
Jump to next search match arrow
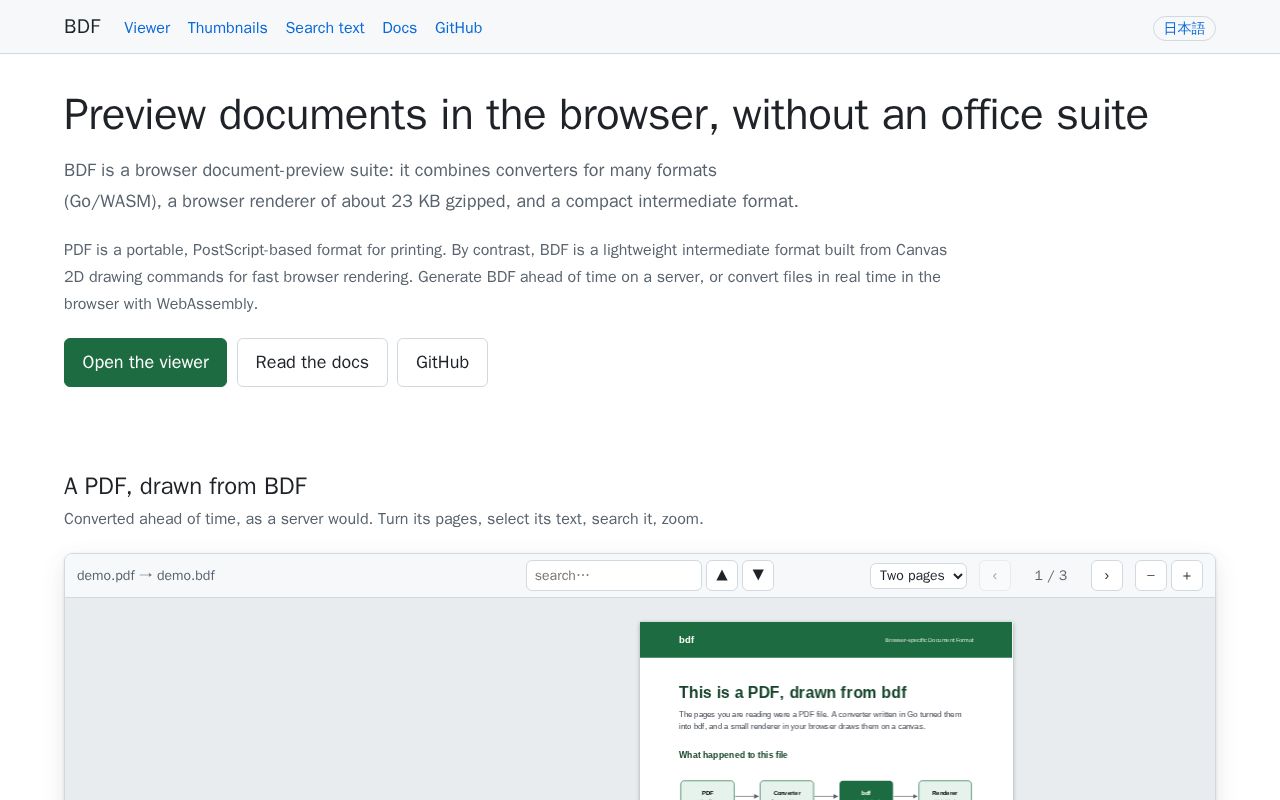758,575
